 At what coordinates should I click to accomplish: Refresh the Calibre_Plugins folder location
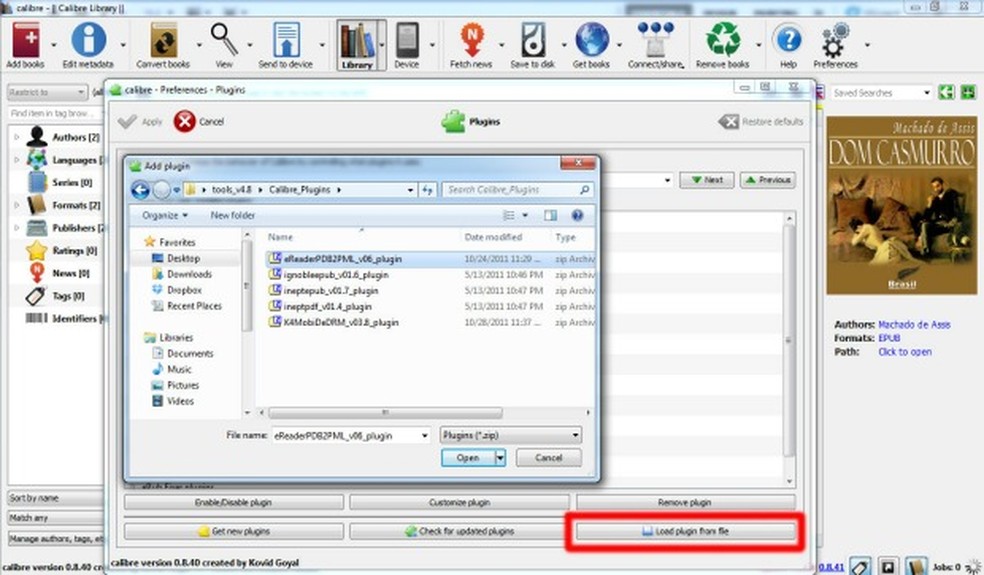click(x=427, y=190)
